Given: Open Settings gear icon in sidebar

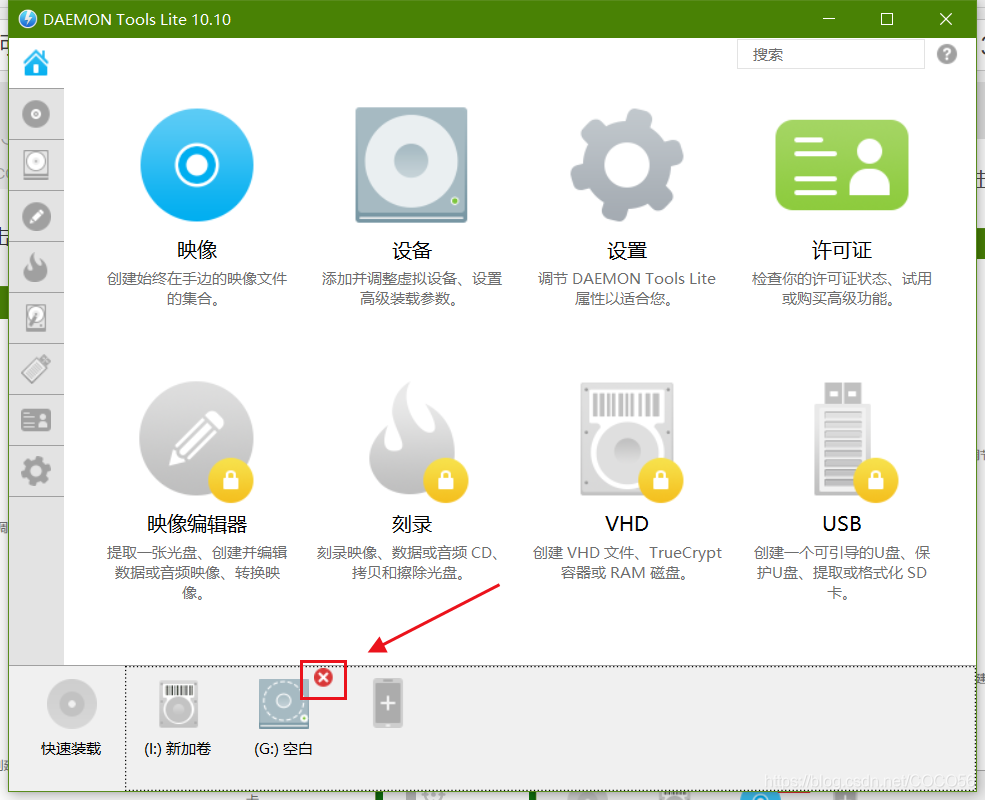Looking at the screenshot, I should [x=36, y=471].
